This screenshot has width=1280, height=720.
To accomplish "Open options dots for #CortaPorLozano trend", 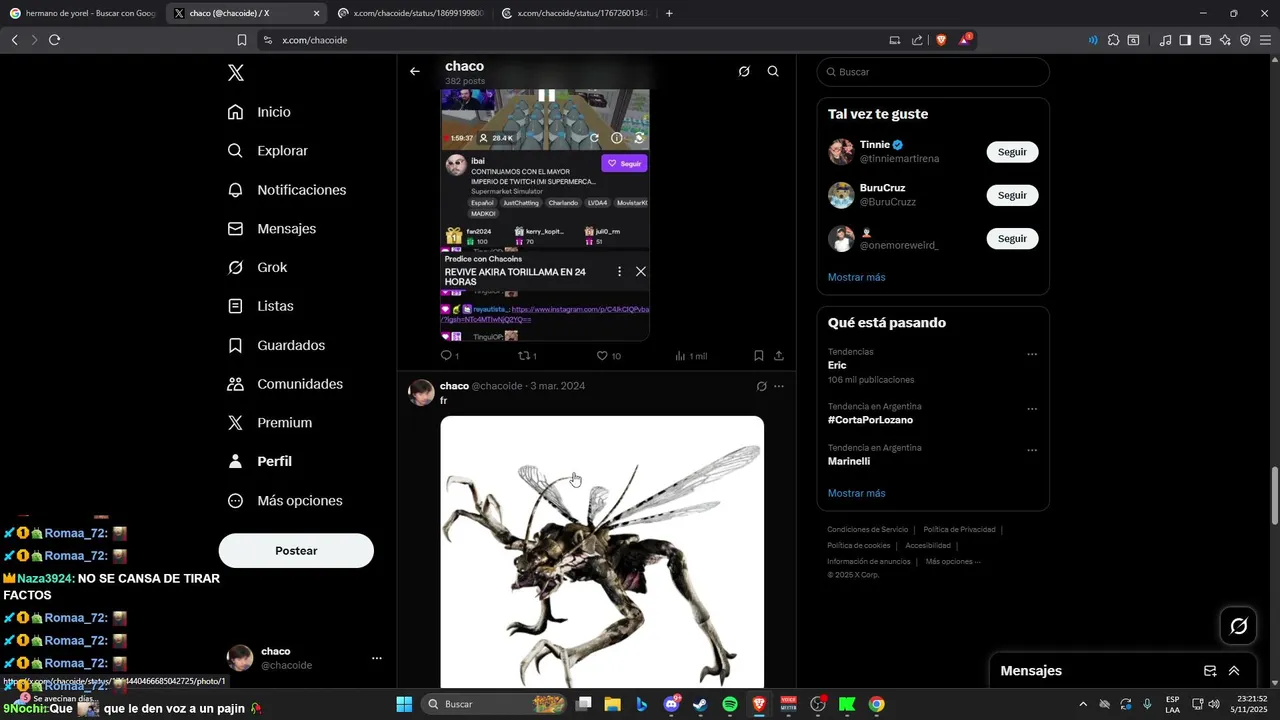I will click(1032, 409).
